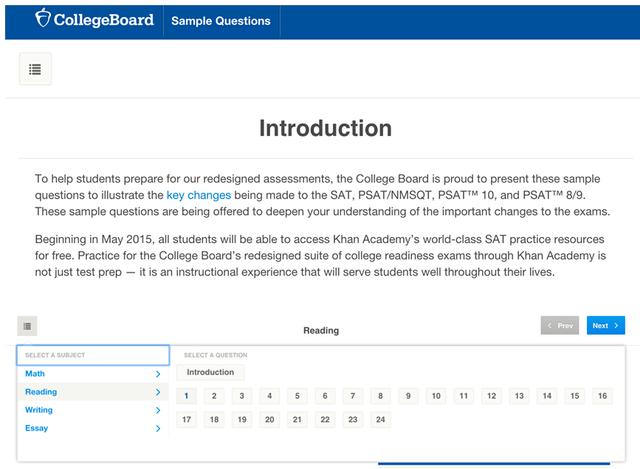Click the small gray list icon beside Reading
Screen dimensions: 640x469
coord(27,326)
